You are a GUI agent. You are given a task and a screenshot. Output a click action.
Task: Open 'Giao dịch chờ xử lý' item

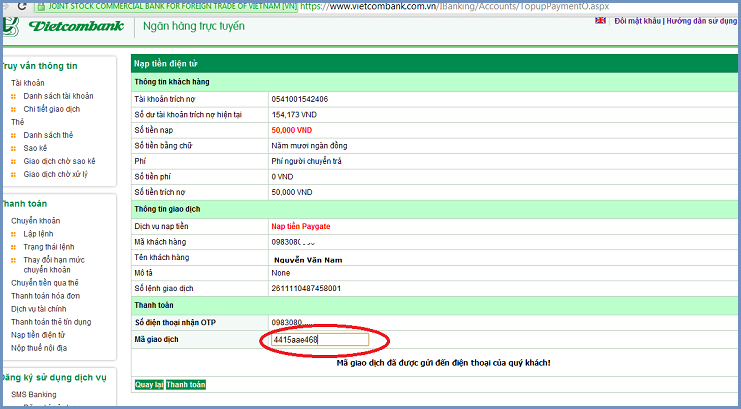[57, 174]
